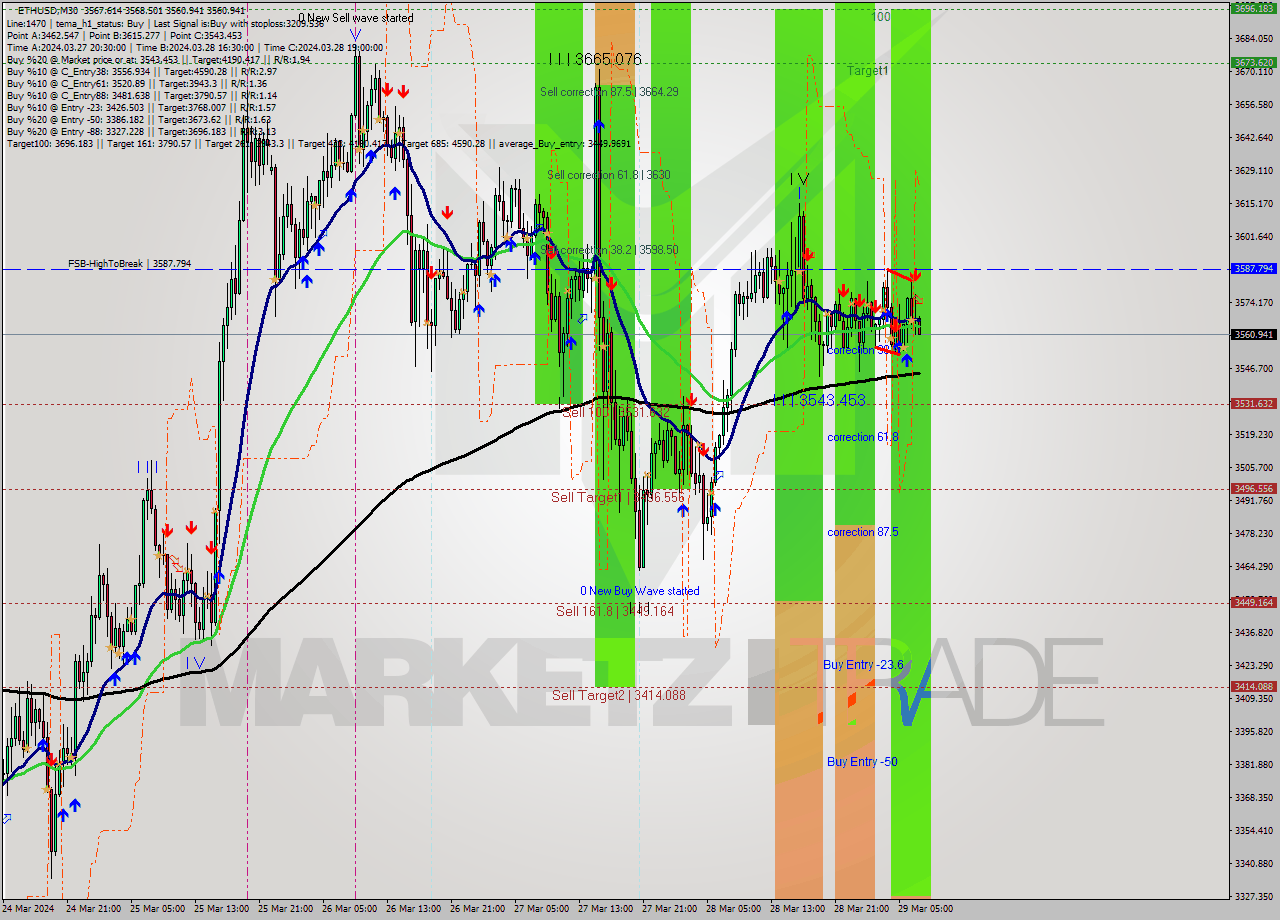Viewport: 1280px width, 920px height.
Task: Select the 'Buy Entry -23.6' label
Action: (863, 665)
